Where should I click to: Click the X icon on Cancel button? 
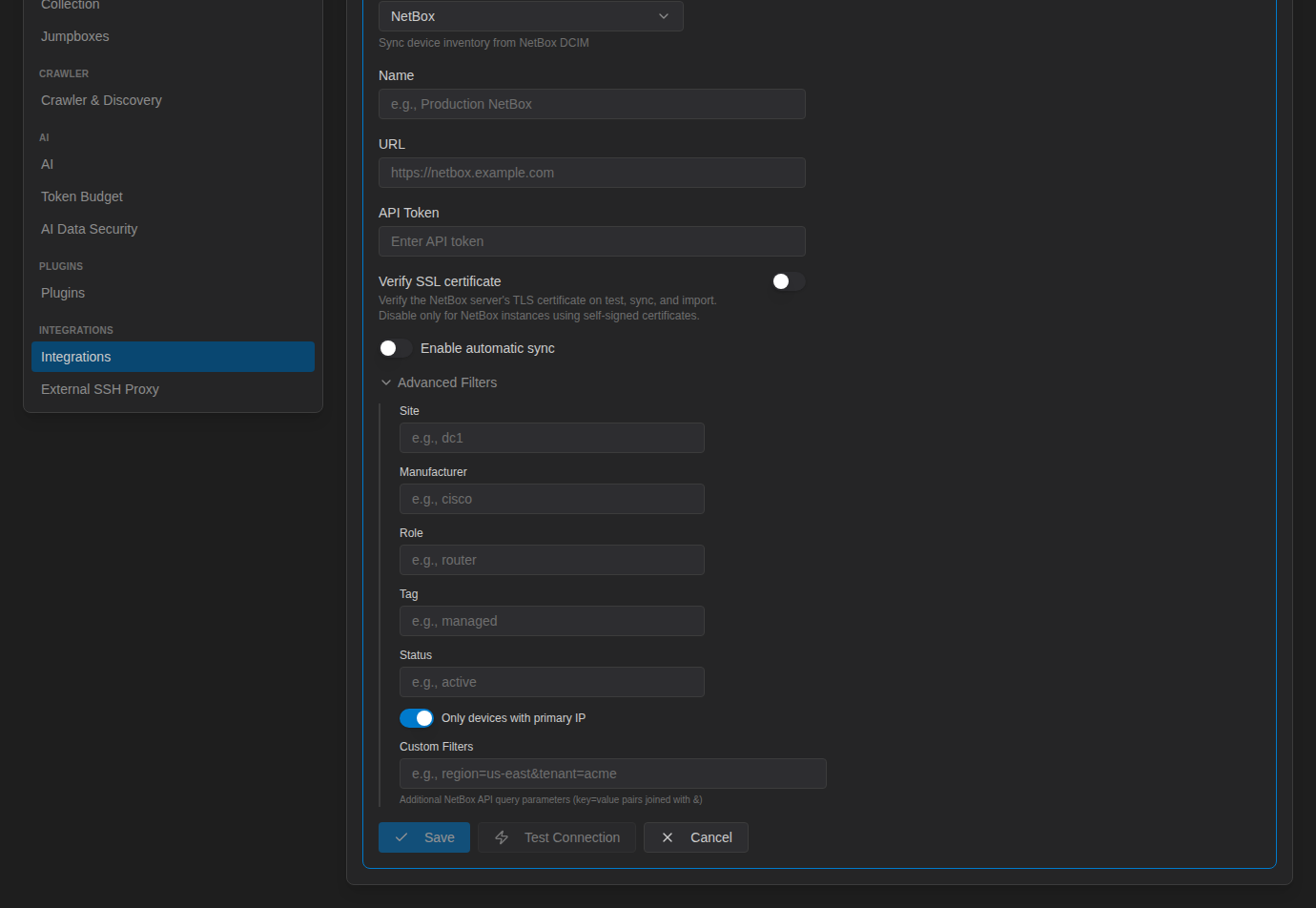668,837
